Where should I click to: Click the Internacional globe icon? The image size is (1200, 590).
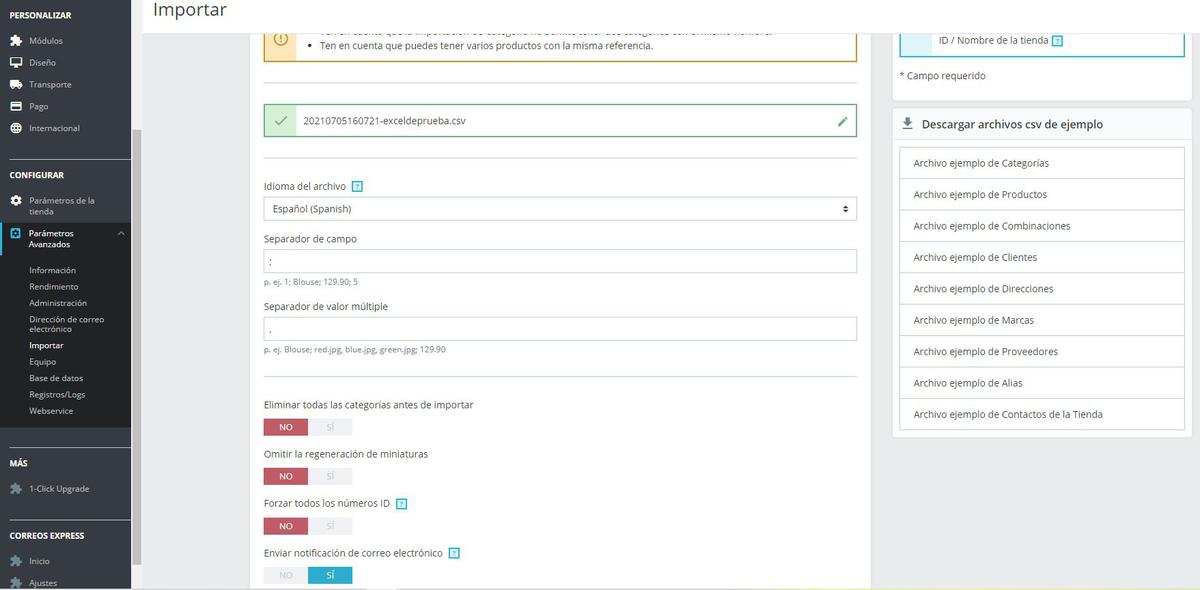point(16,128)
